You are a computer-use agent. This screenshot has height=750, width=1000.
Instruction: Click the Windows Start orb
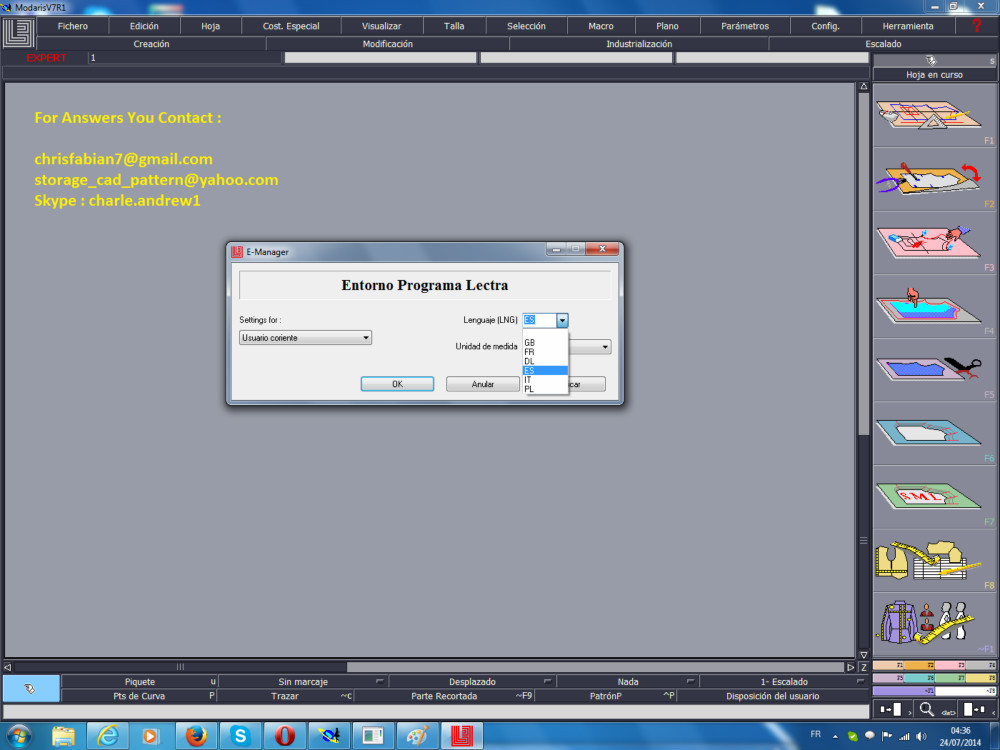18,736
